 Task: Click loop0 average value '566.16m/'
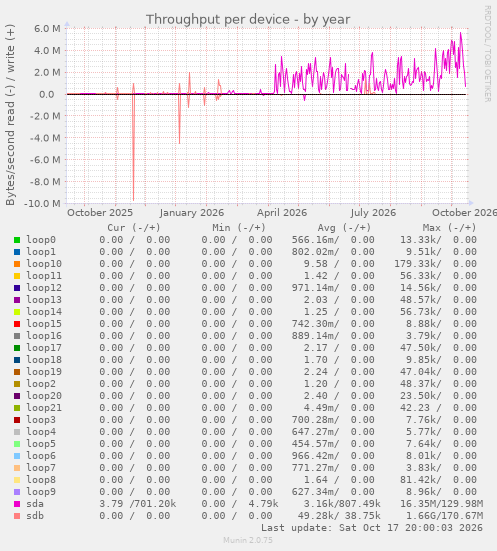[315, 240]
